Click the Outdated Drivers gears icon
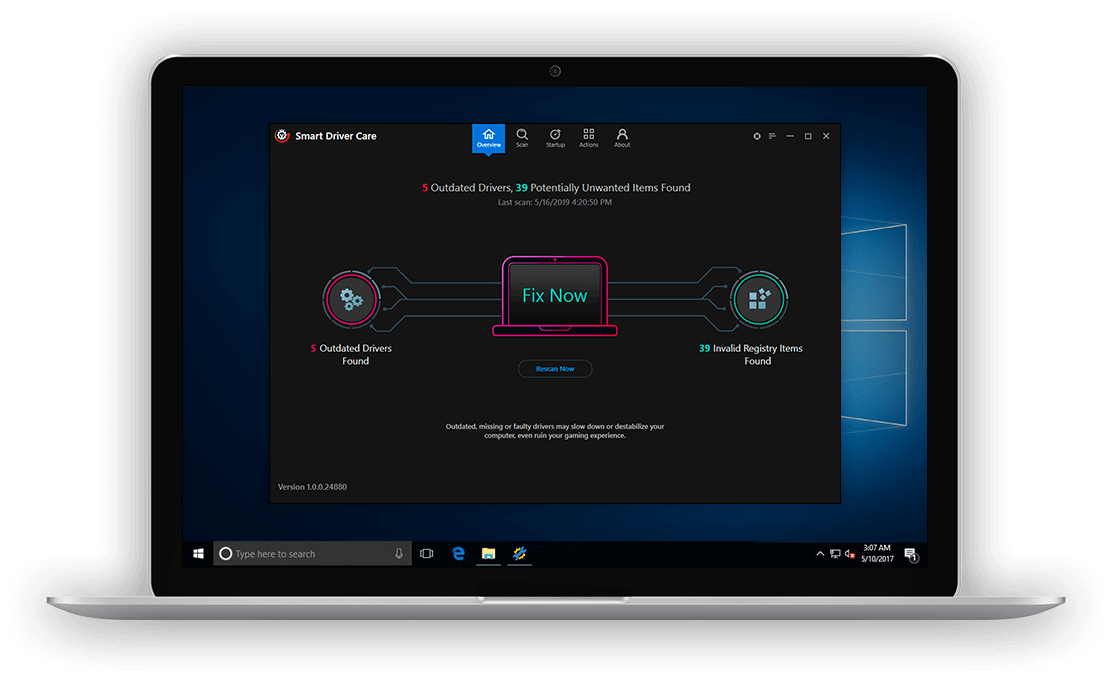 click(351, 299)
